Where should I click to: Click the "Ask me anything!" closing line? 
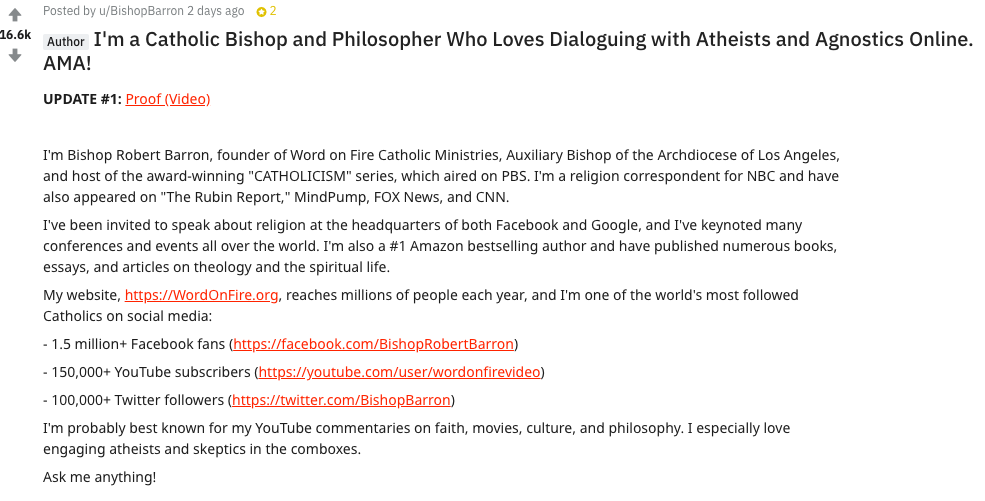[x=100, y=477]
